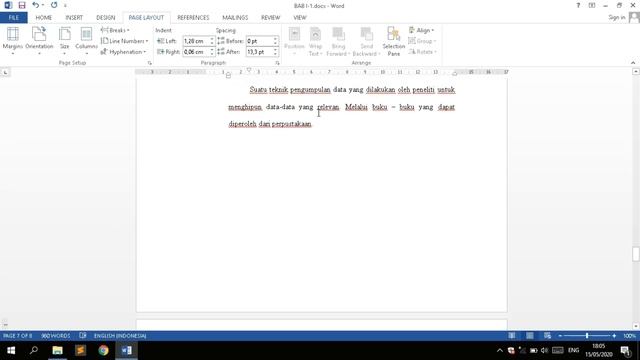Expand the Rotate dropdown
The width and height of the screenshot is (640, 360).
(423, 52)
